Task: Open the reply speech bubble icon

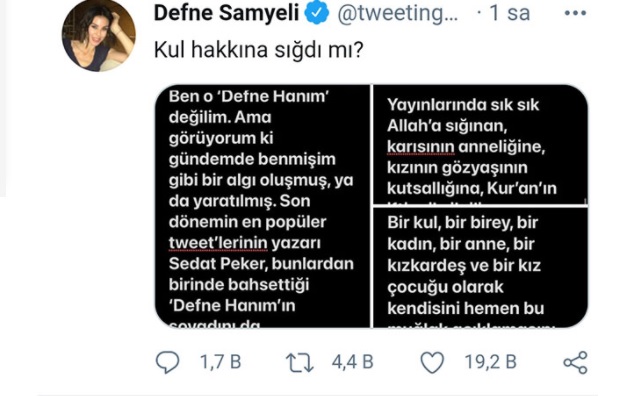Action: tap(167, 362)
